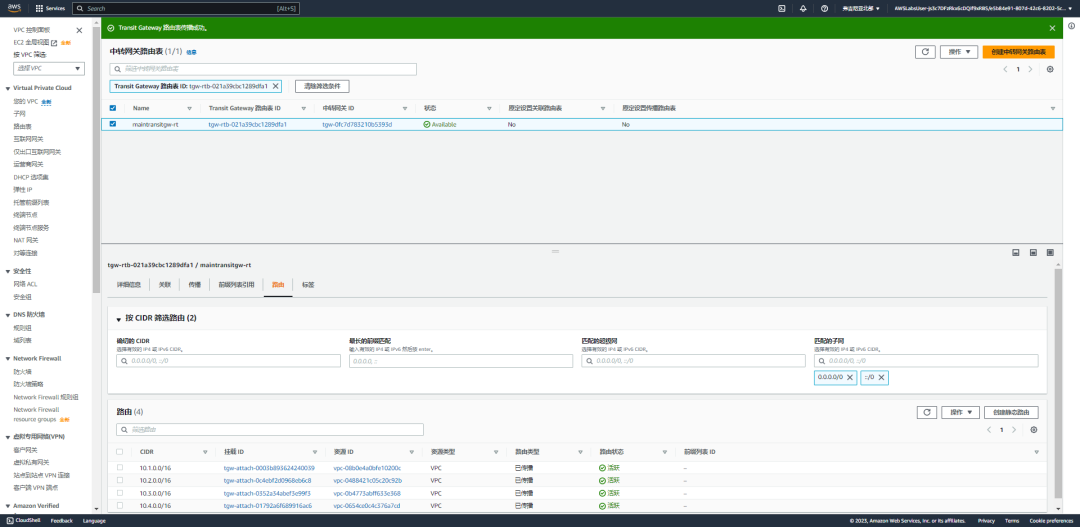Go to next page of route tables
The height and width of the screenshot is (527, 1080).
coord(1030,69)
